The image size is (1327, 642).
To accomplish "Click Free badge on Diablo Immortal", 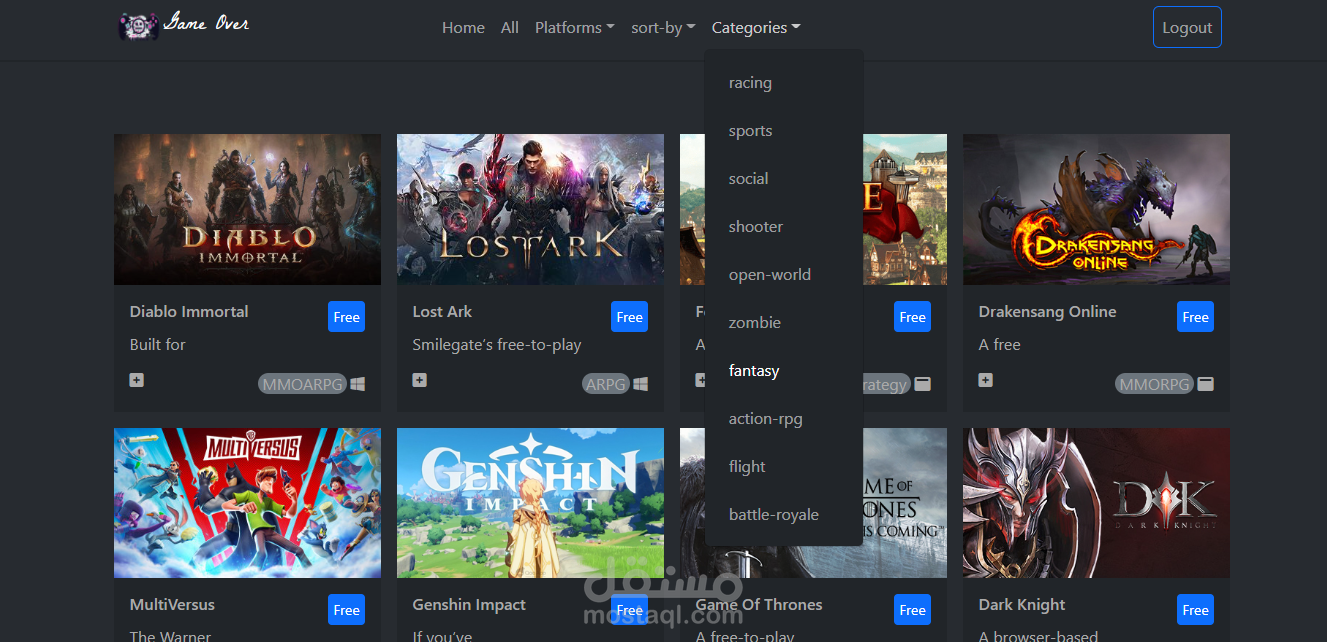I will [346, 317].
